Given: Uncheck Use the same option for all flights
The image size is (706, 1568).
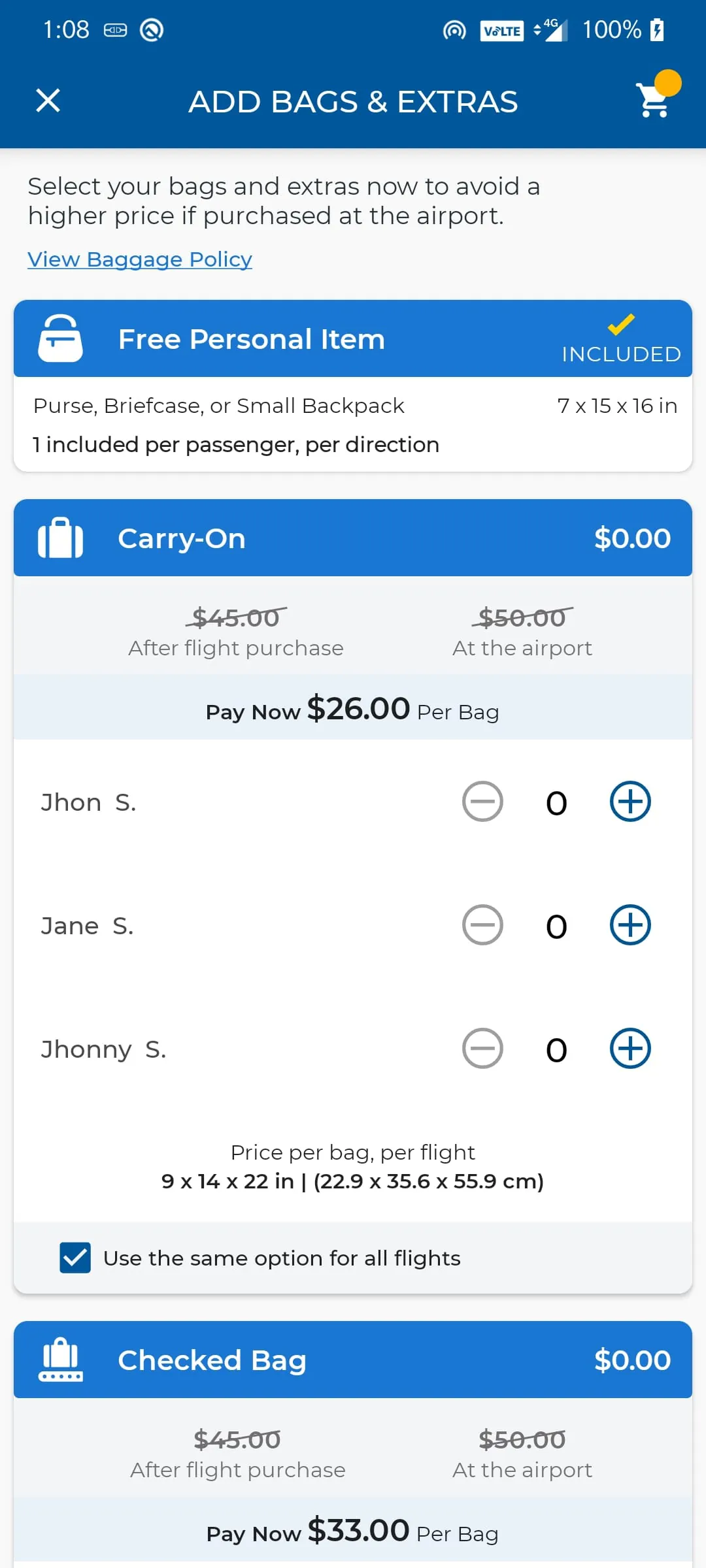Looking at the screenshot, I should pyautogui.click(x=75, y=1258).
